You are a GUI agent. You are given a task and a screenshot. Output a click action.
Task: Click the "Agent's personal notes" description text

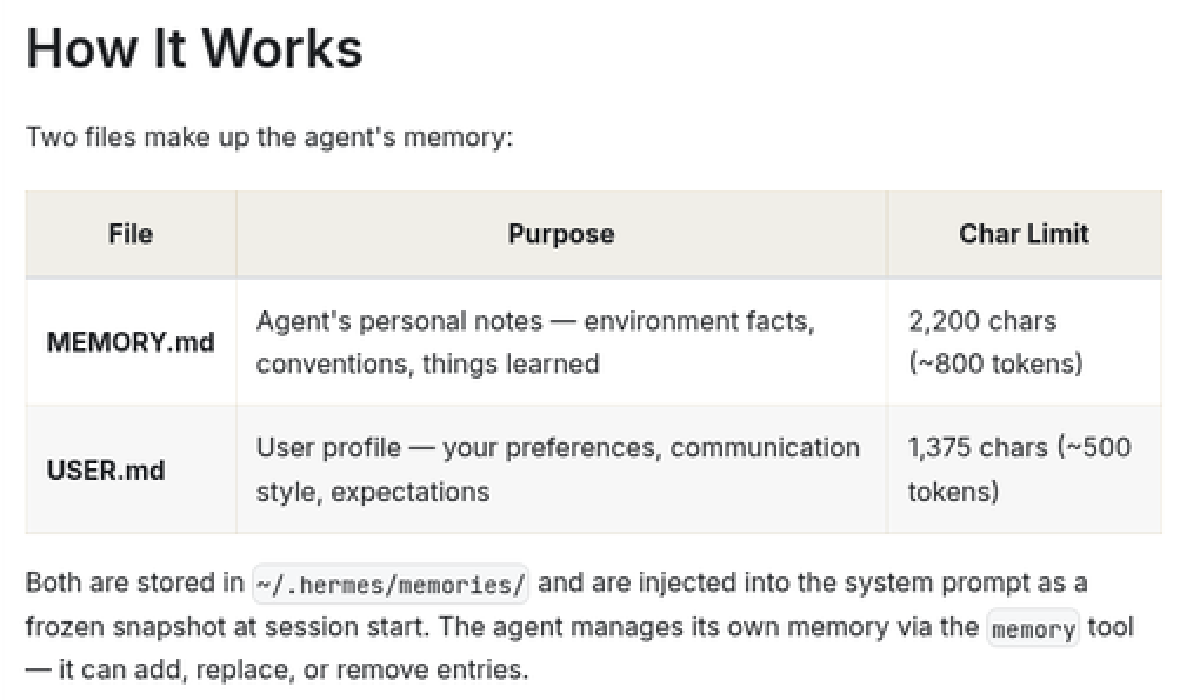click(399, 322)
